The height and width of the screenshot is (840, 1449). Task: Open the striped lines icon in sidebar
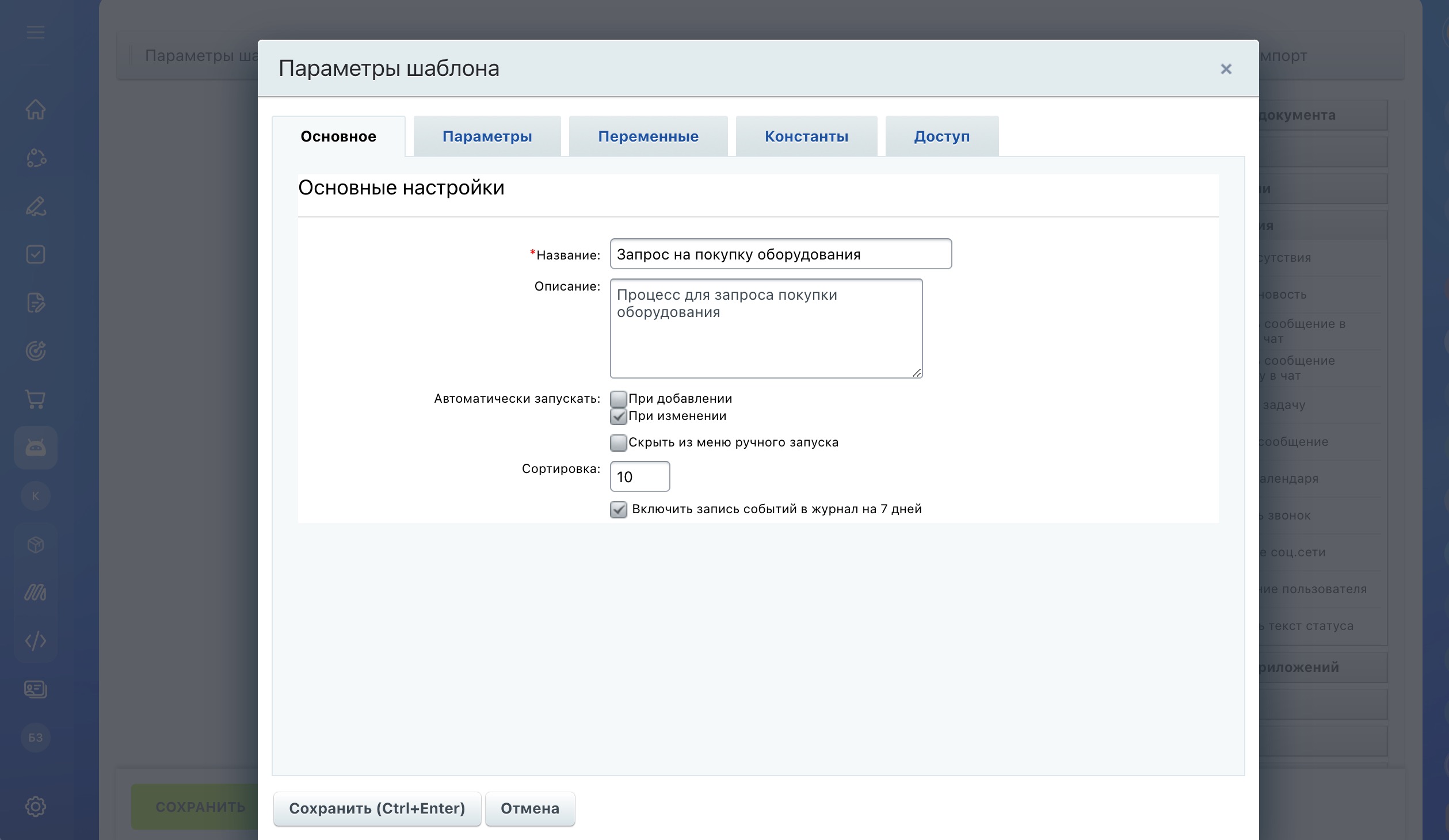click(36, 593)
